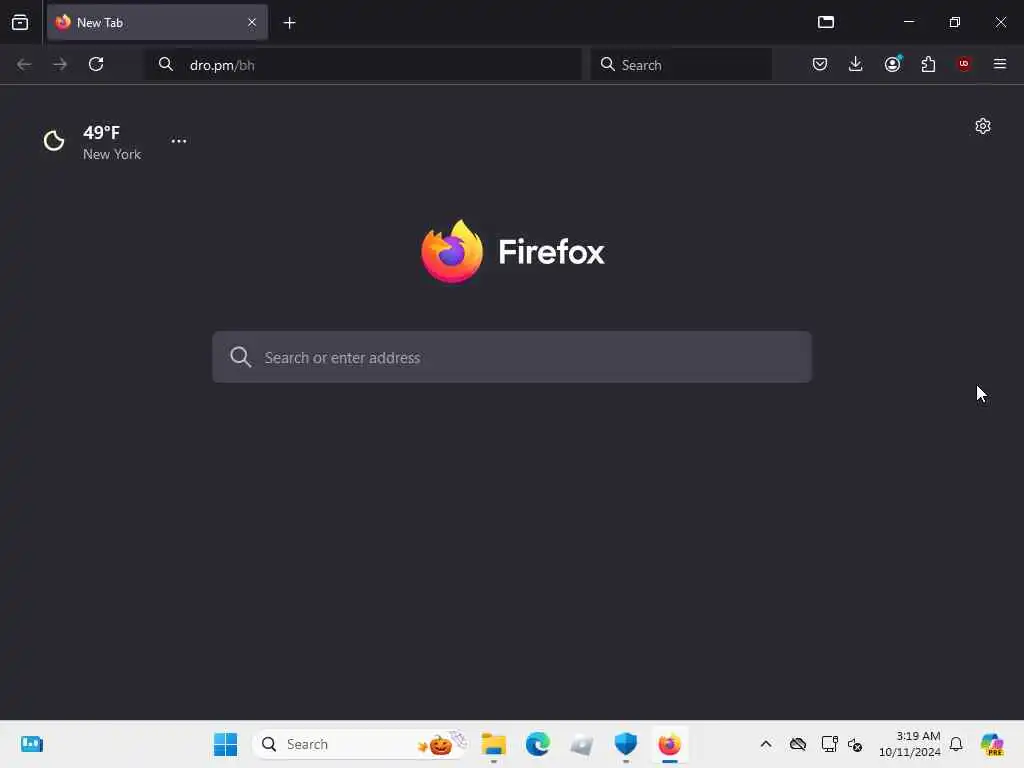This screenshot has height=768, width=1024.
Task: Show hidden system tray icons
Action: [x=766, y=744]
